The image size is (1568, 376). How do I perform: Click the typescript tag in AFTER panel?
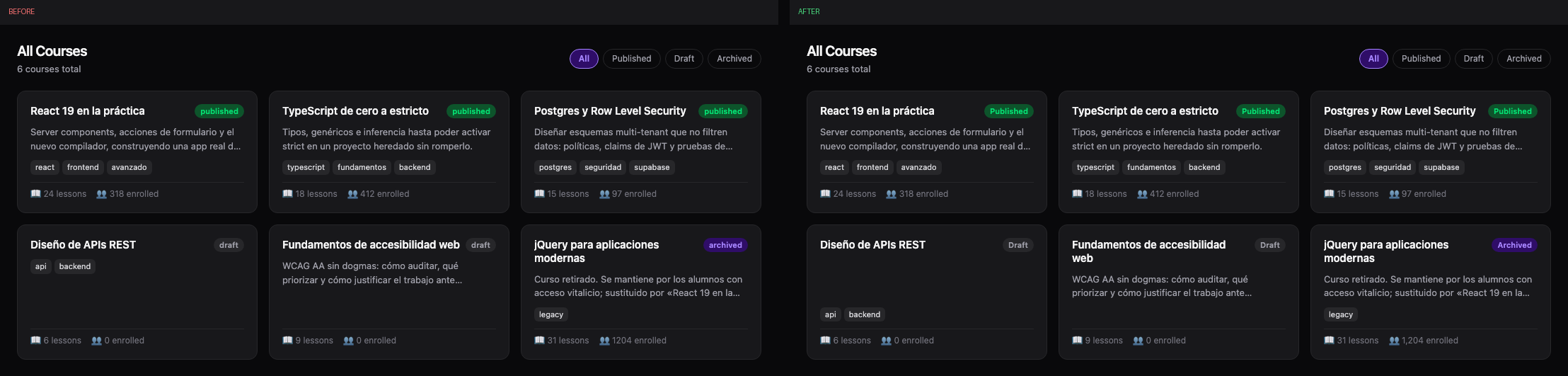tap(1095, 168)
